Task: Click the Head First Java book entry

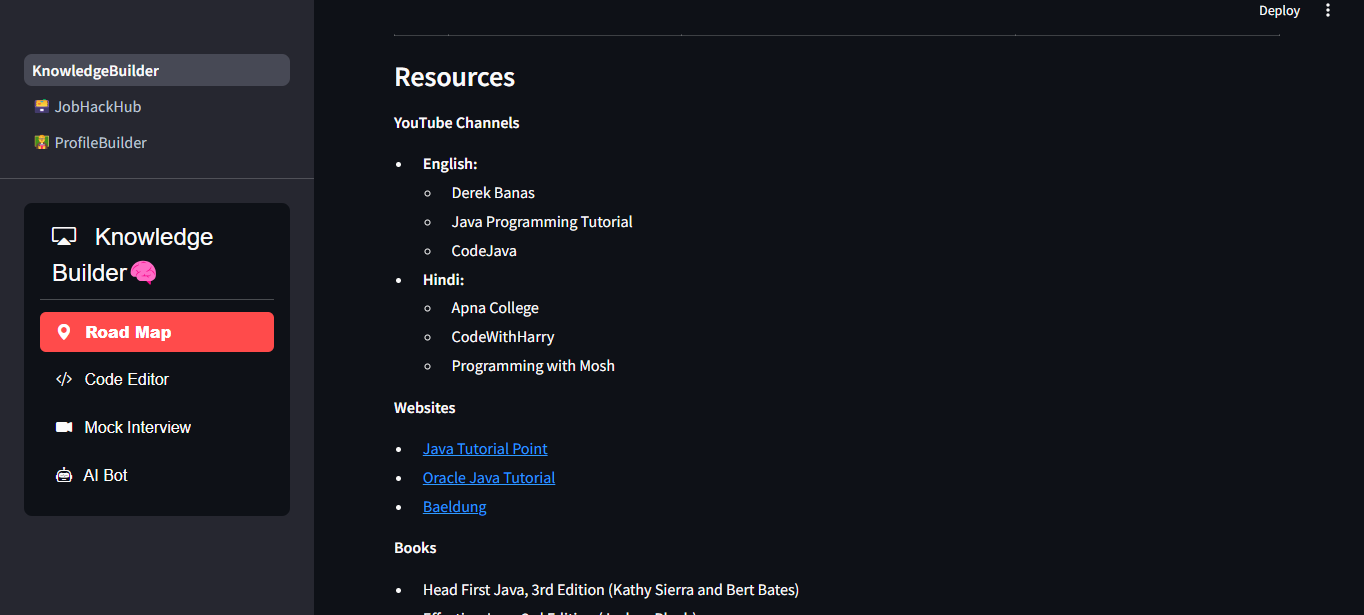Action: (x=611, y=590)
